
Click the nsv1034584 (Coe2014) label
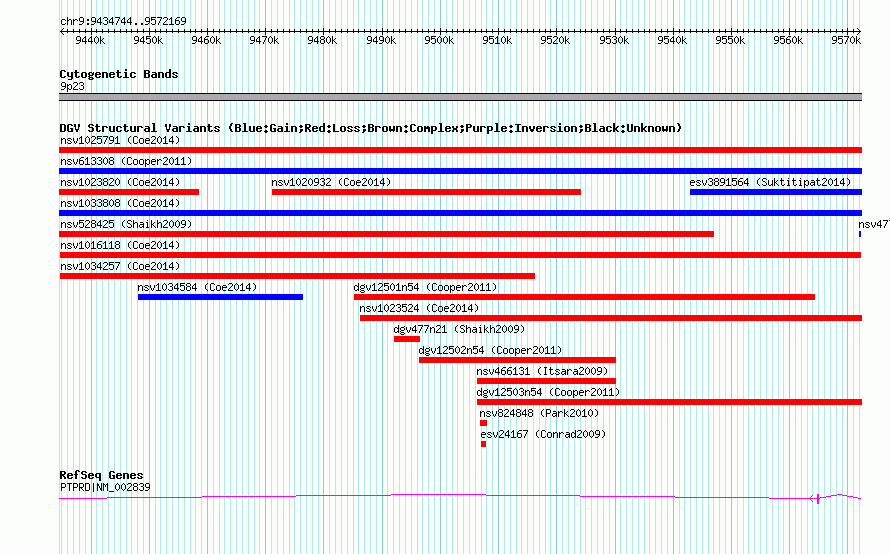click(197, 287)
